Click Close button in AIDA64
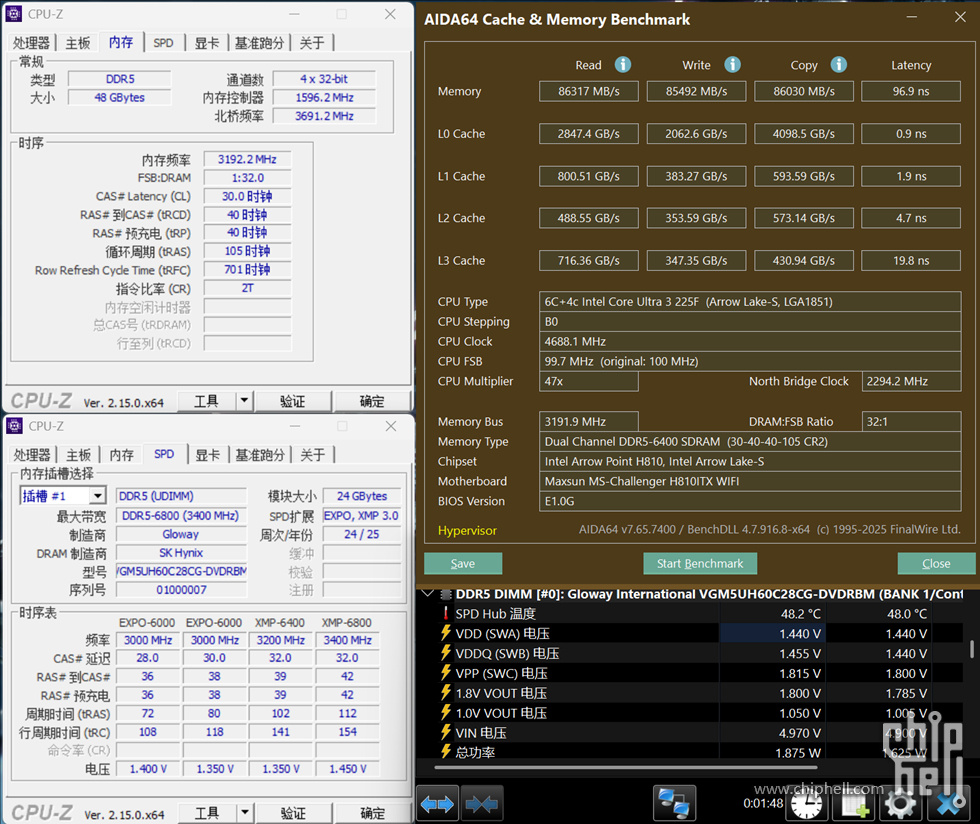 936,563
